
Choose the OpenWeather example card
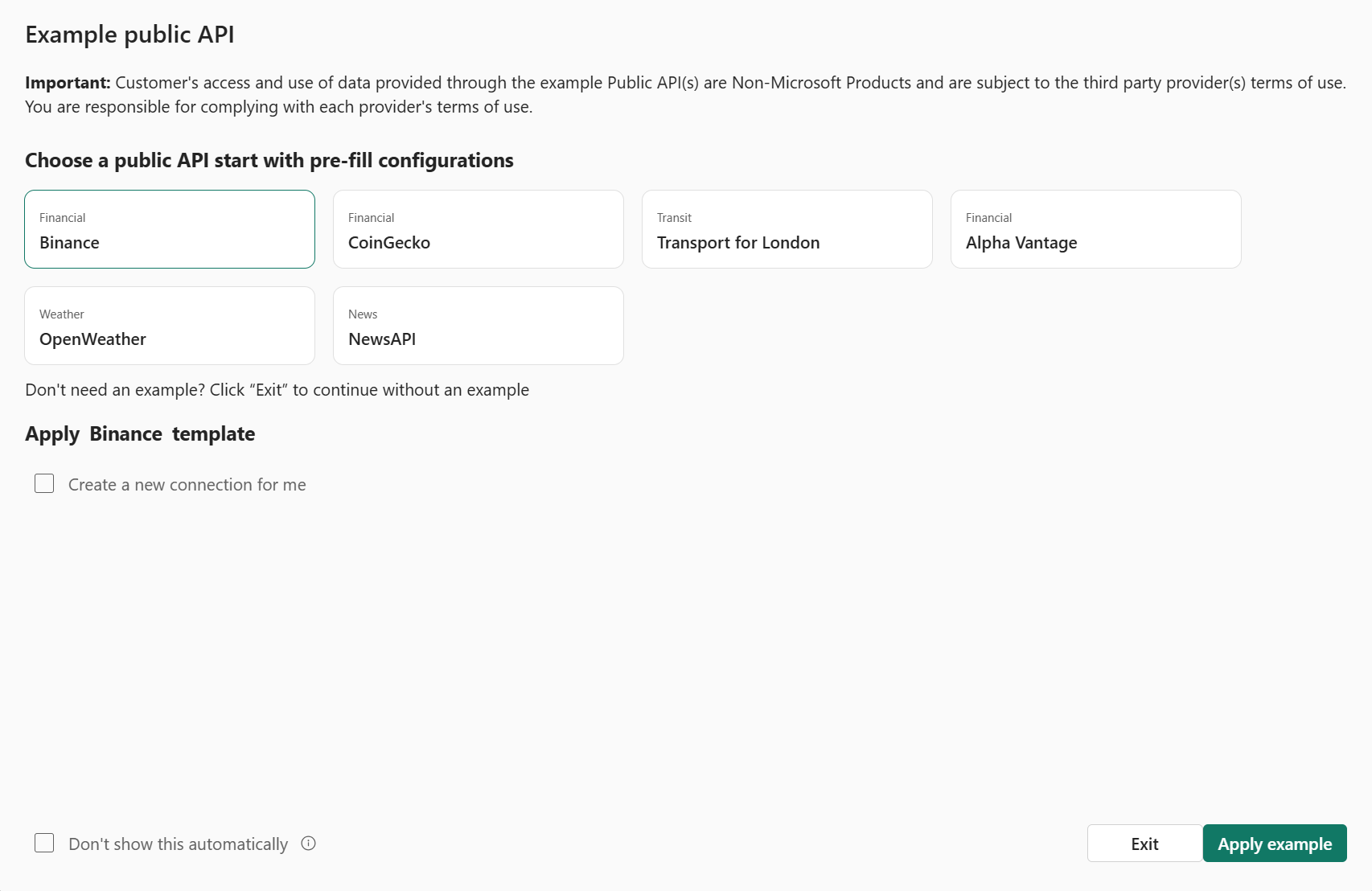click(169, 326)
